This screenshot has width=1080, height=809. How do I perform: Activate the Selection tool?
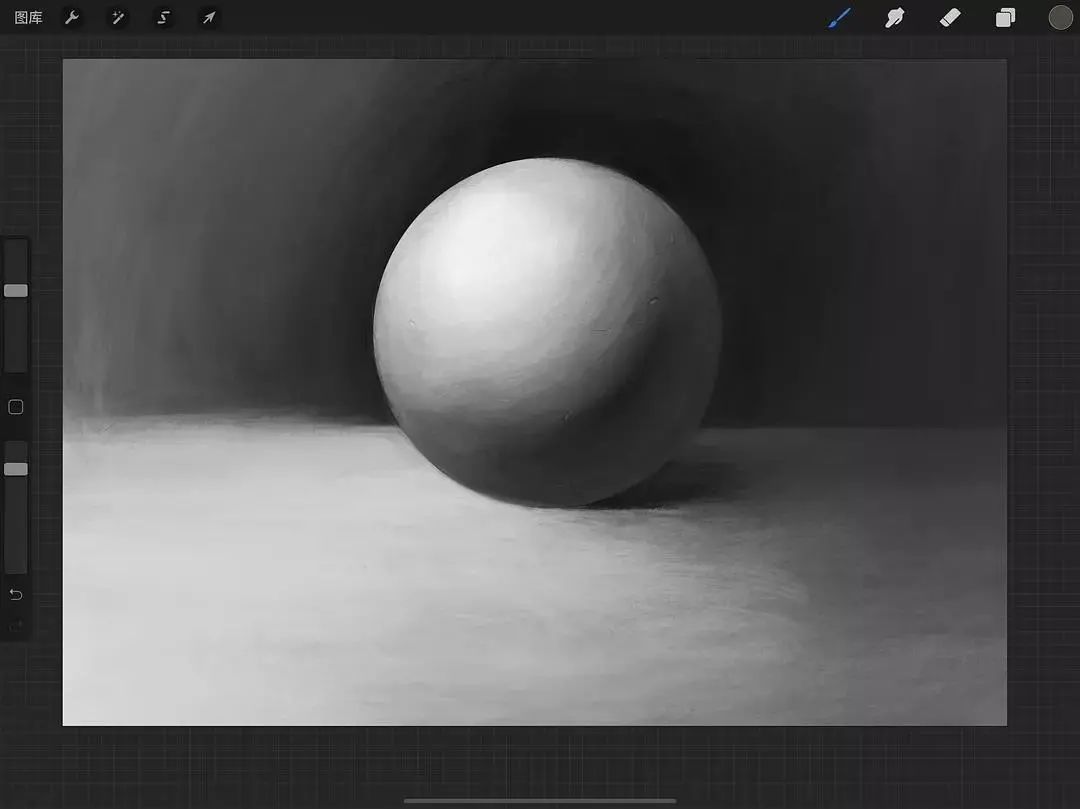point(163,17)
